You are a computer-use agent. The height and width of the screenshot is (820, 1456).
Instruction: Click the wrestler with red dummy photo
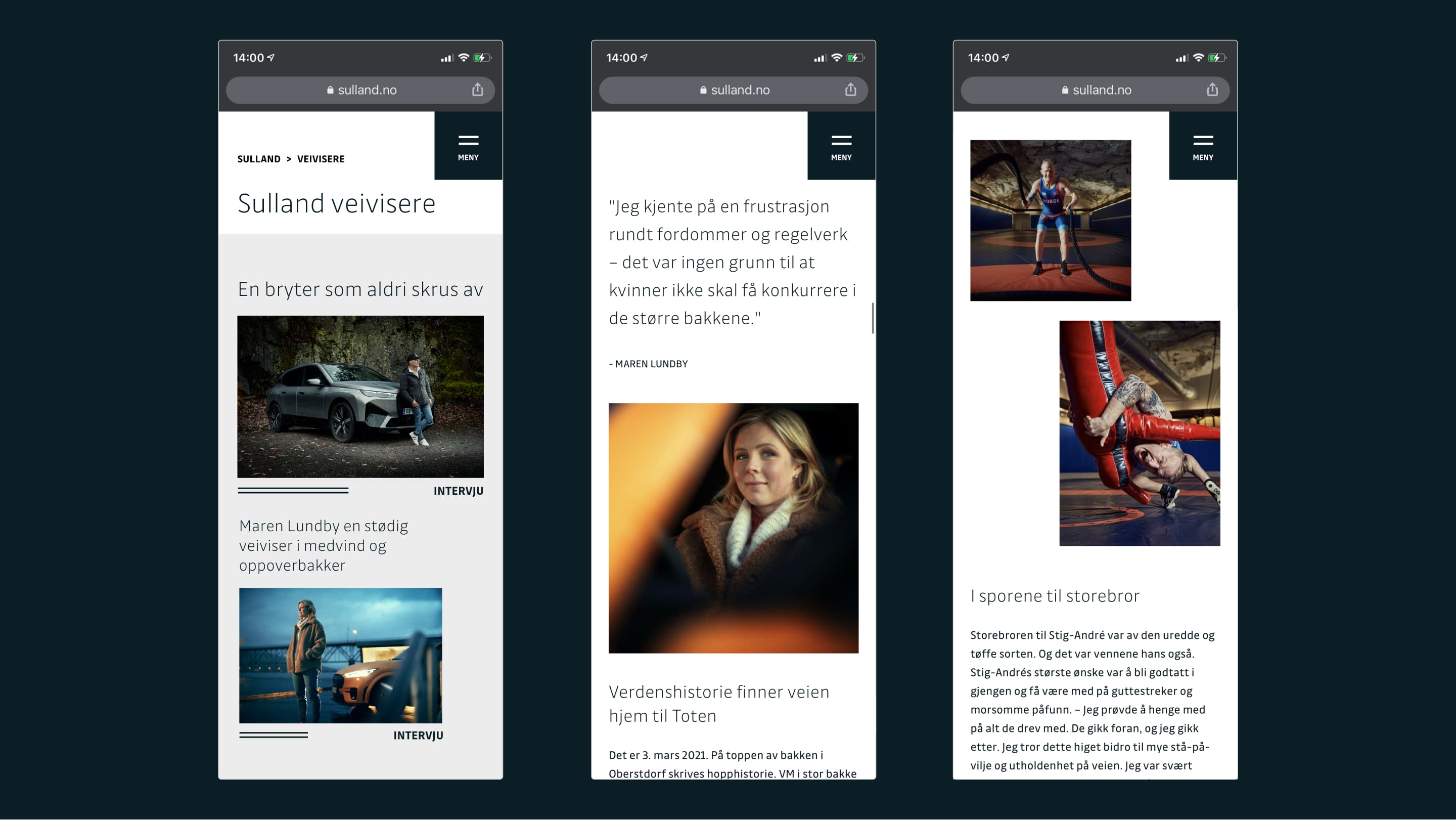pyautogui.click(x=1140, y=433)
